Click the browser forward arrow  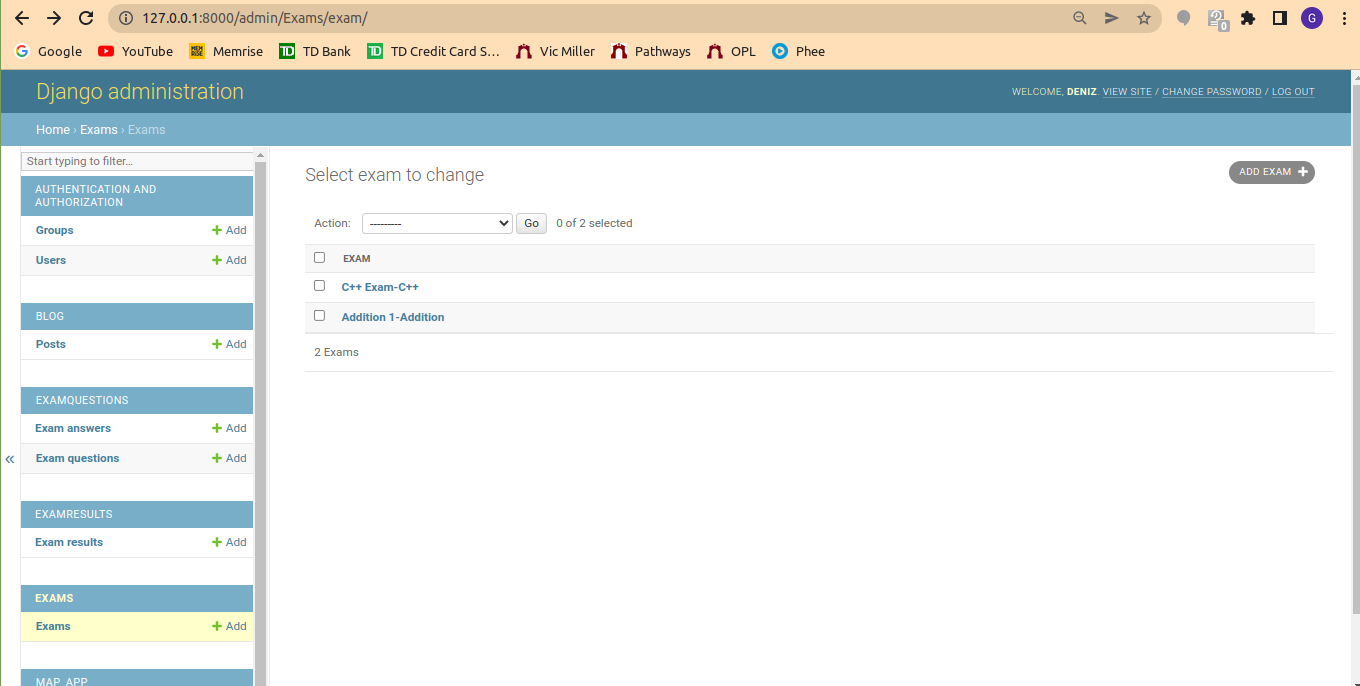[x=54, y=18]
